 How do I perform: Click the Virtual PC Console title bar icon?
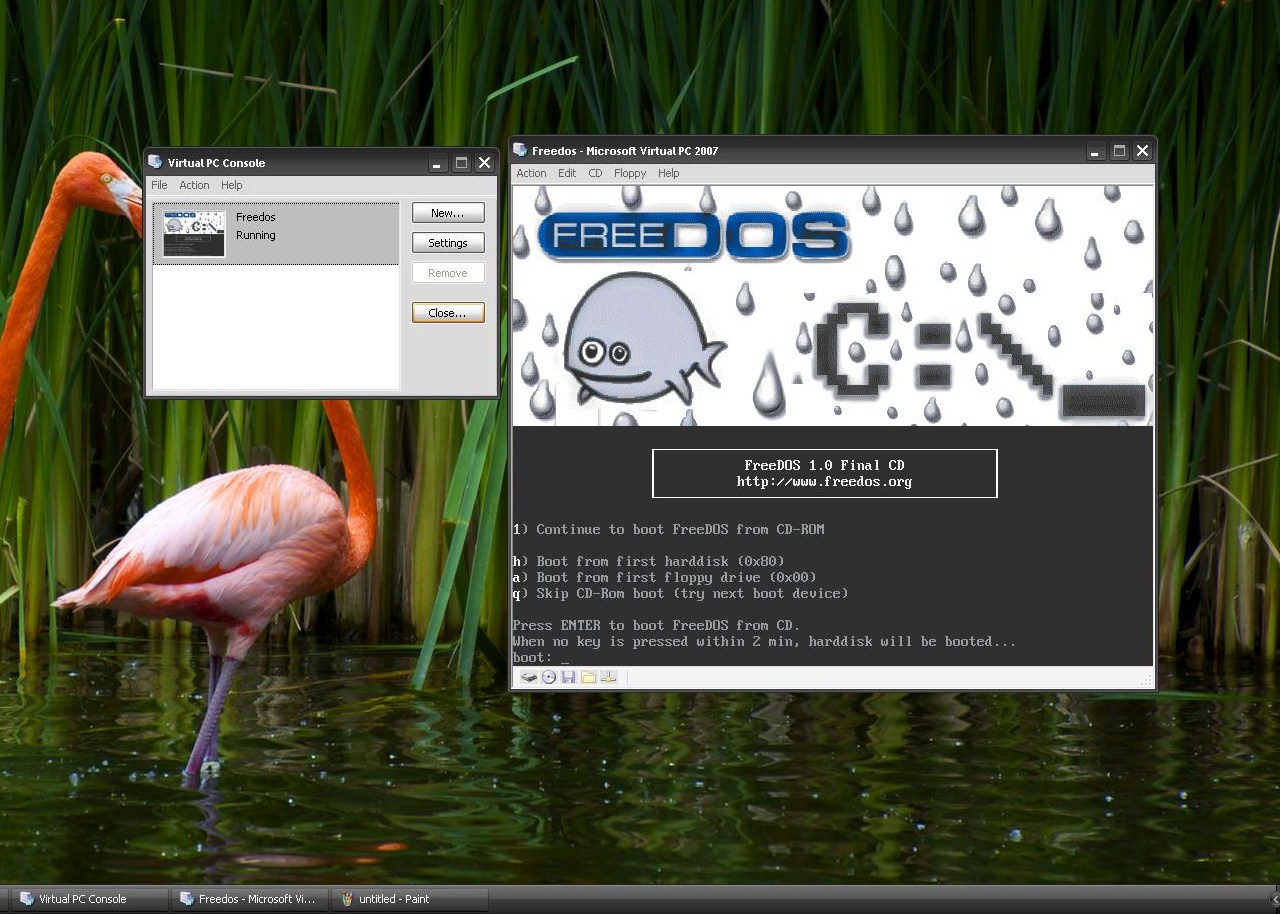point(155,162)
